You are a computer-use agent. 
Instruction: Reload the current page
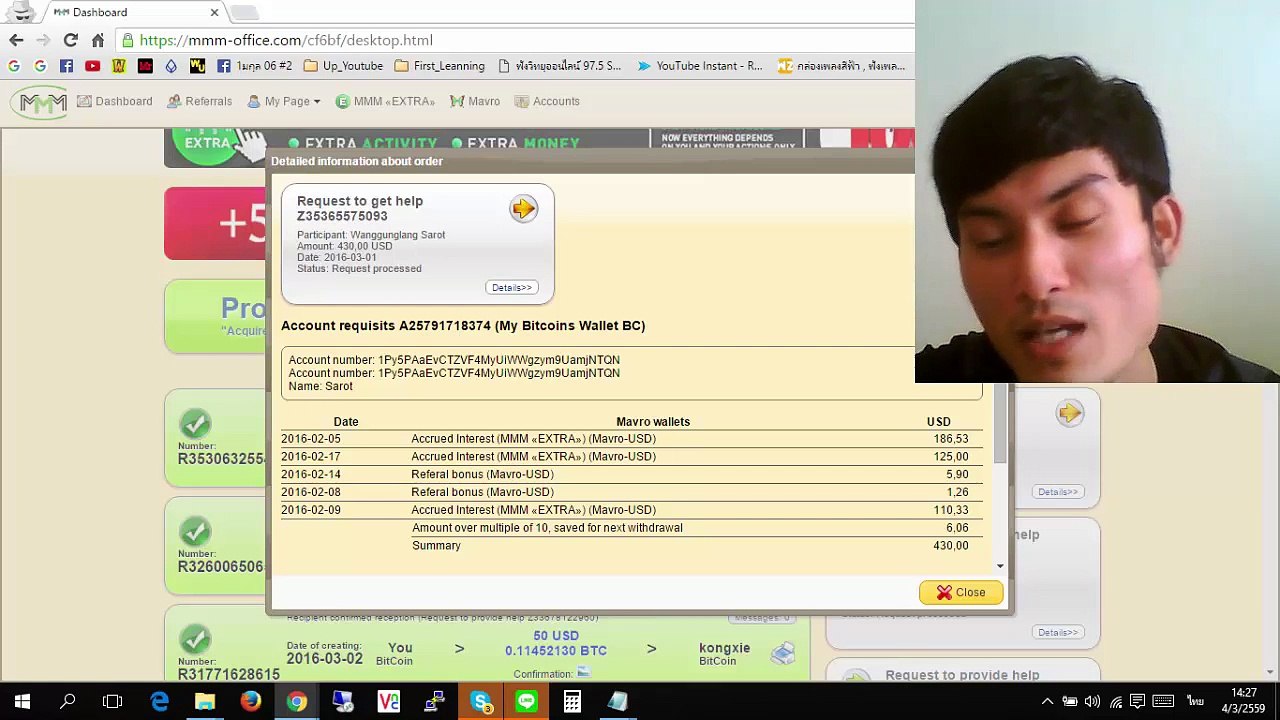pyautogui.click(x=70, y=40)
